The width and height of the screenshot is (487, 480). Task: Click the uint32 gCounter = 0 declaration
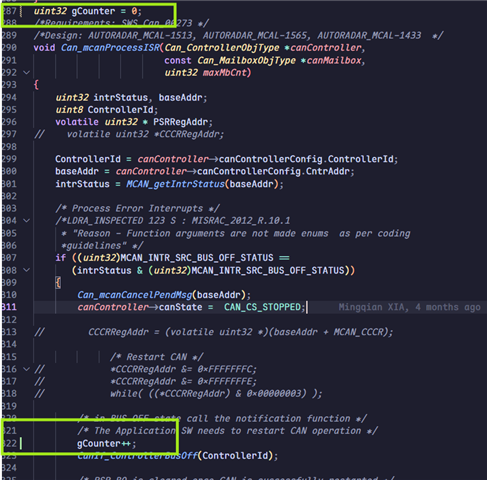(x=87, y=11)
